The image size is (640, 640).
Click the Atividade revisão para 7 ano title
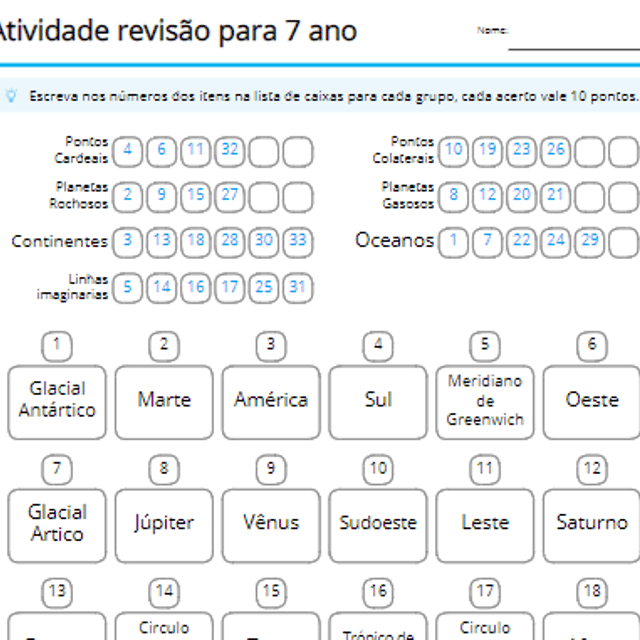coord(178,31)
